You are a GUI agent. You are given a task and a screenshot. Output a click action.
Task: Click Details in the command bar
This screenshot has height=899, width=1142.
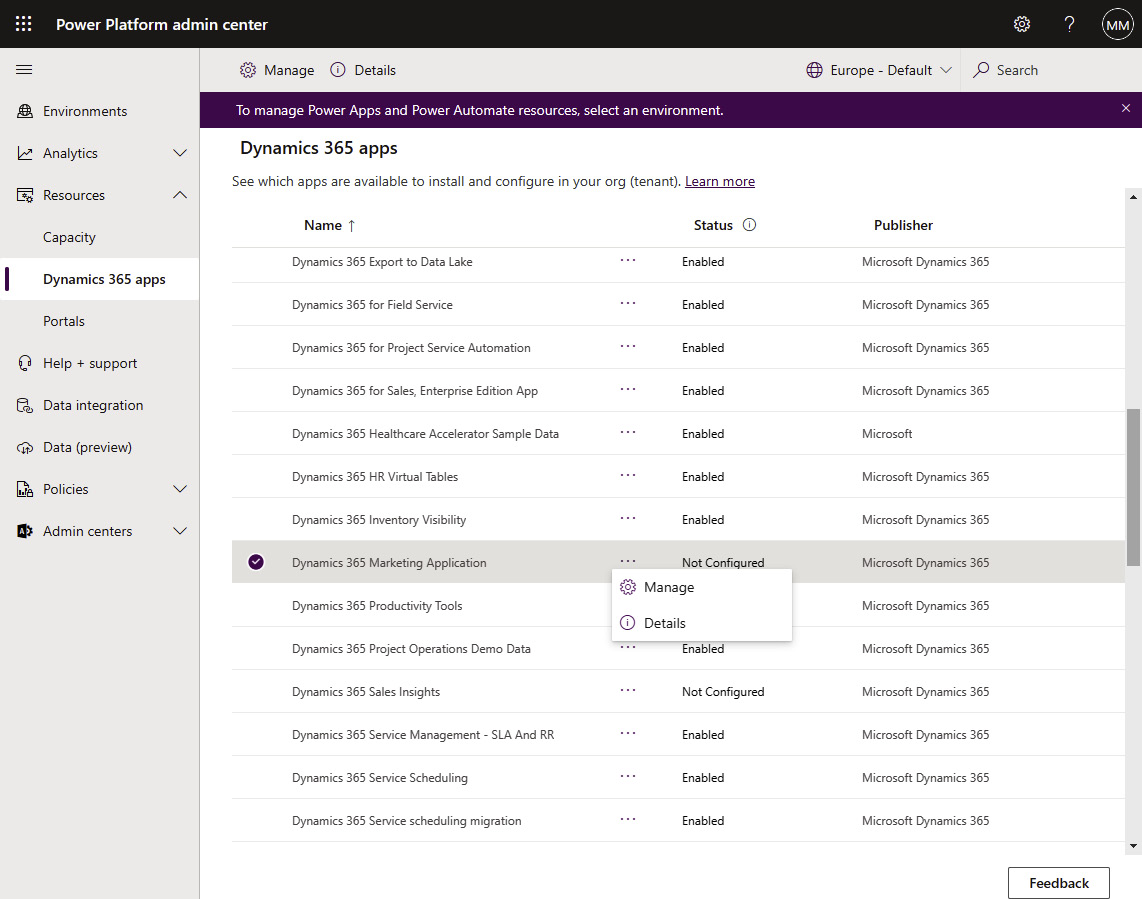[363, 70]
